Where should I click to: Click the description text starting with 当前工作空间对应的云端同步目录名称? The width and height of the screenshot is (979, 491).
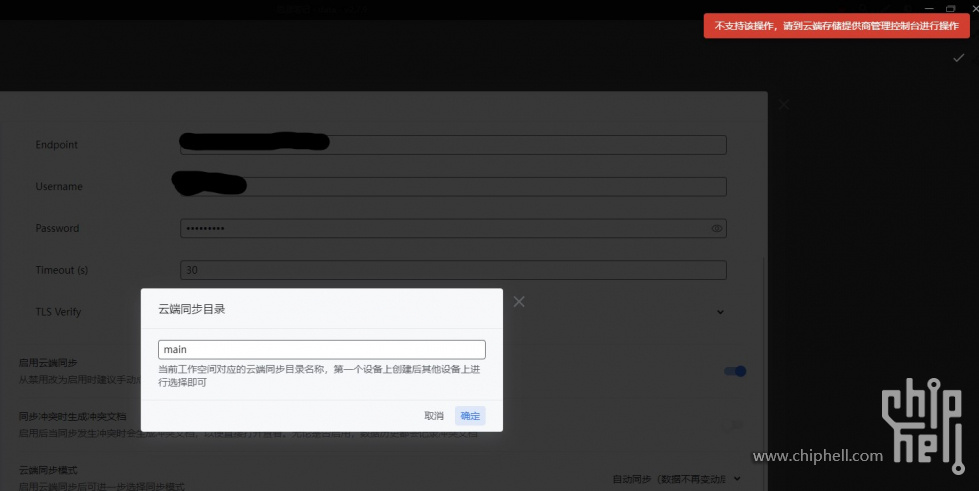(x=319, y=375)
